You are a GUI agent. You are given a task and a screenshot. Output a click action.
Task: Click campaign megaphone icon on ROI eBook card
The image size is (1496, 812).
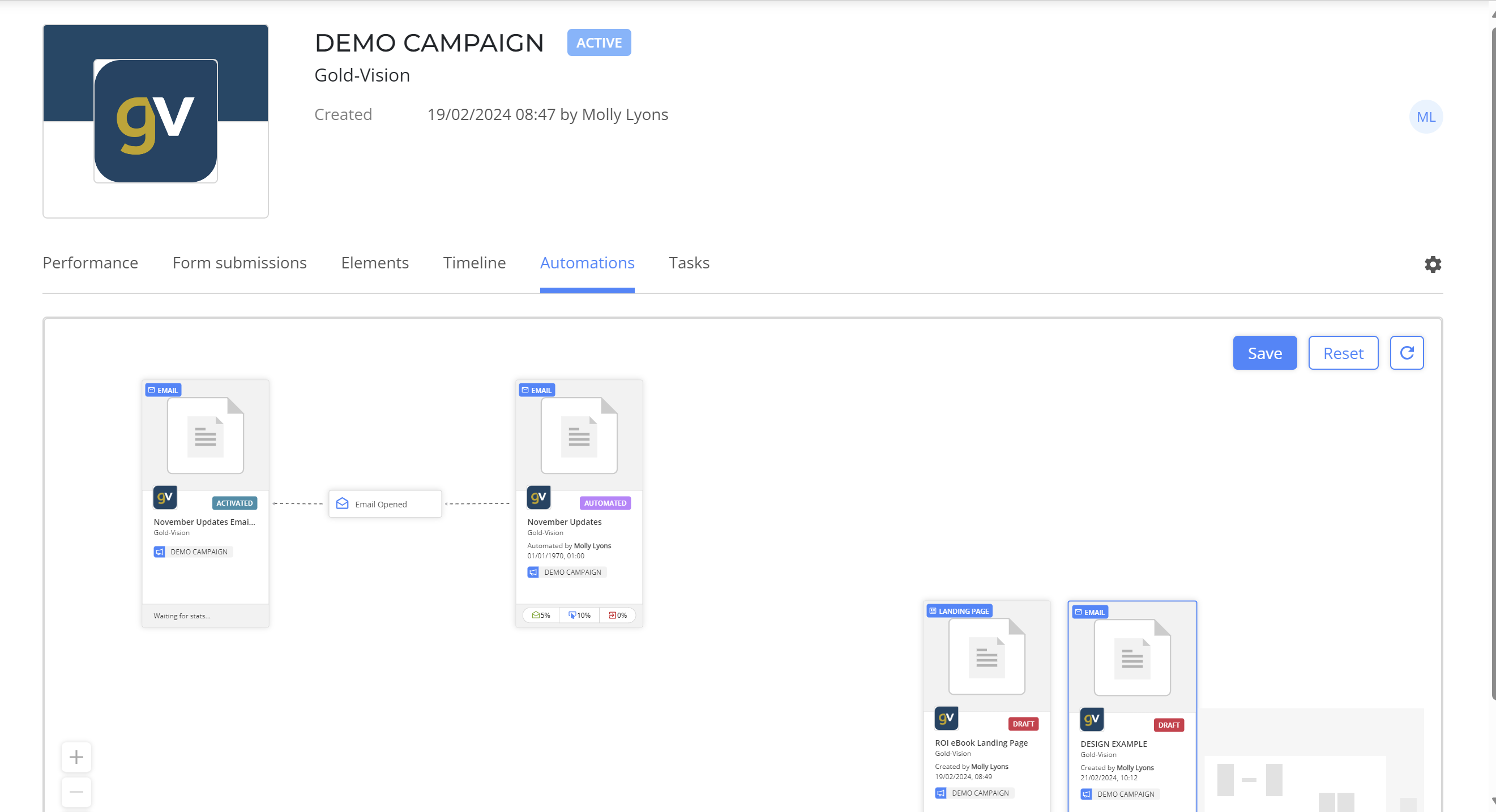pos(941,793)
